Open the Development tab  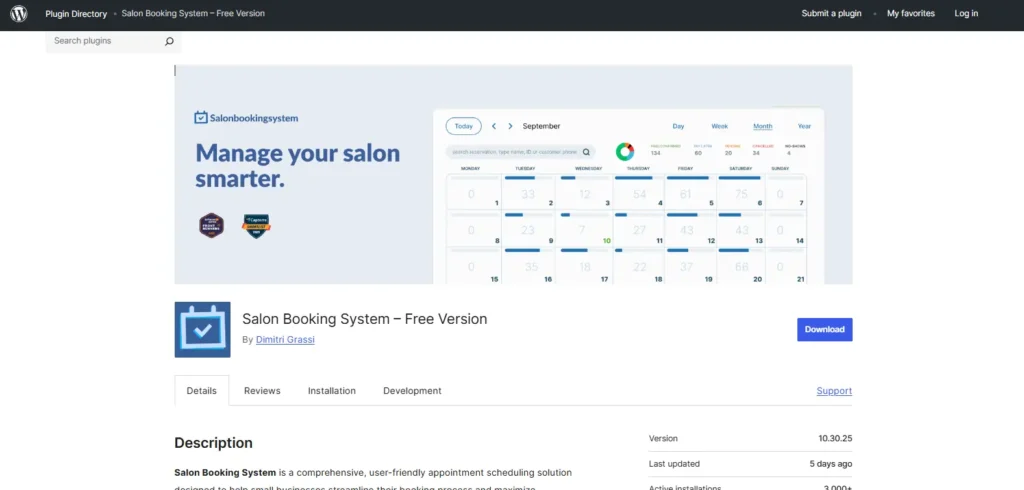pos(412,391)
